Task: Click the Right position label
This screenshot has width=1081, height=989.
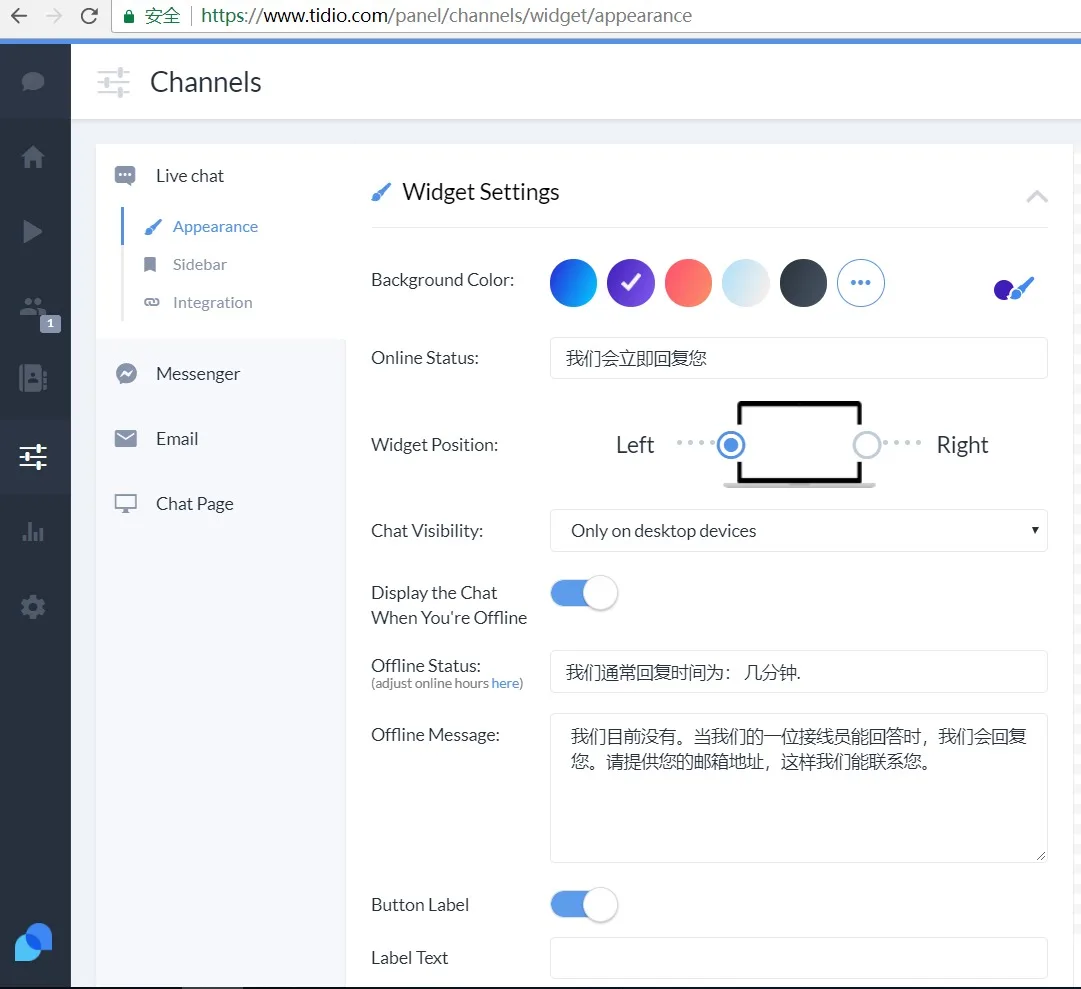Action: tap(962, 445)
